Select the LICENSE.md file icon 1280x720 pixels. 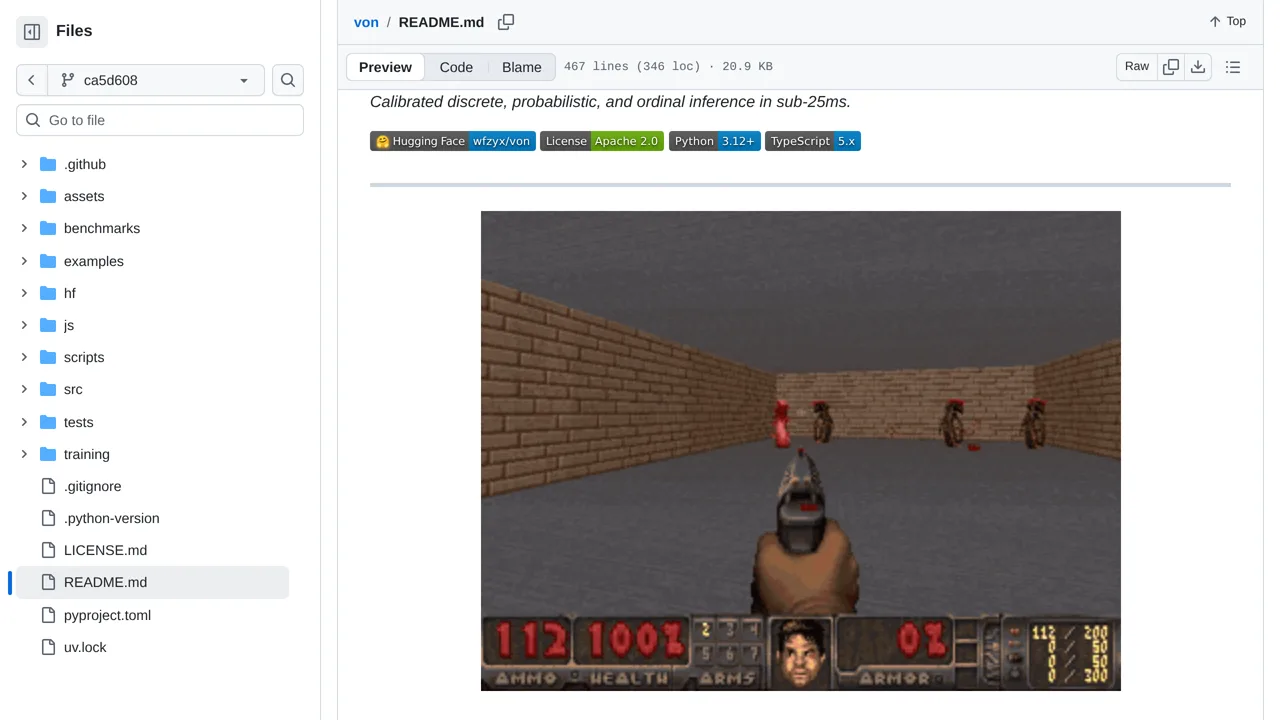pos(48,550)
